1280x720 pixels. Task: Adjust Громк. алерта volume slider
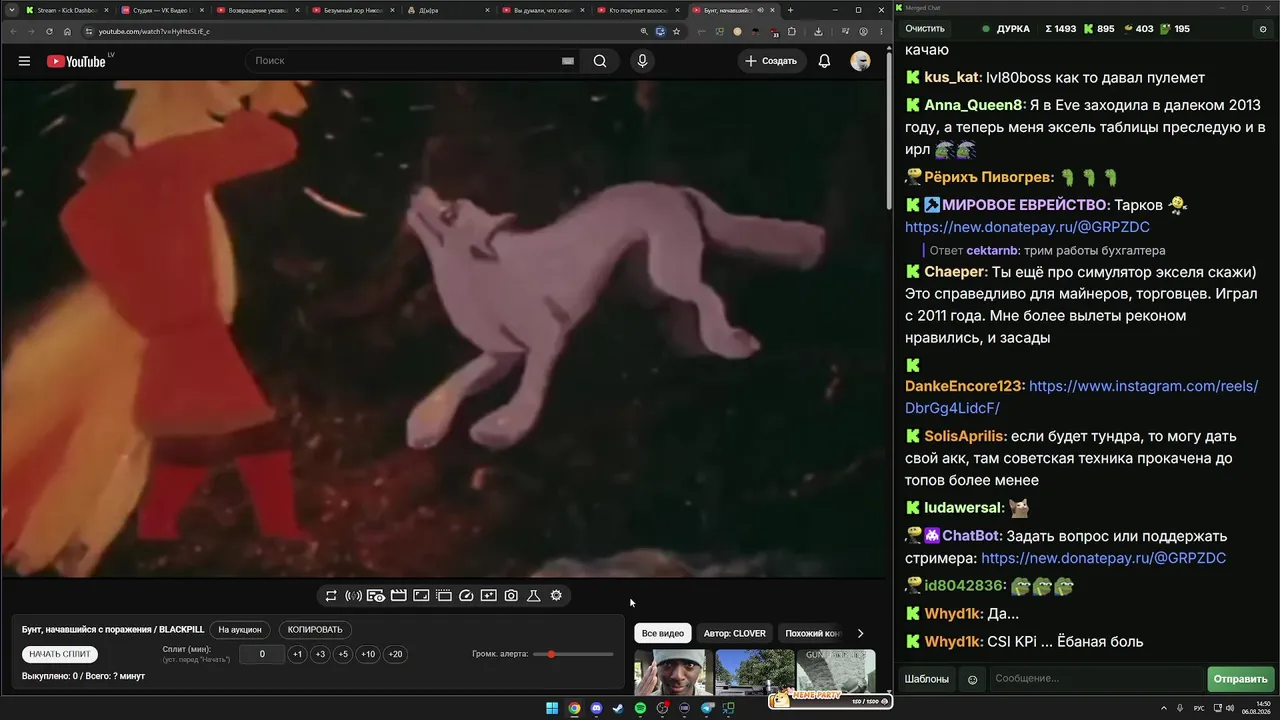pos(573,654)
